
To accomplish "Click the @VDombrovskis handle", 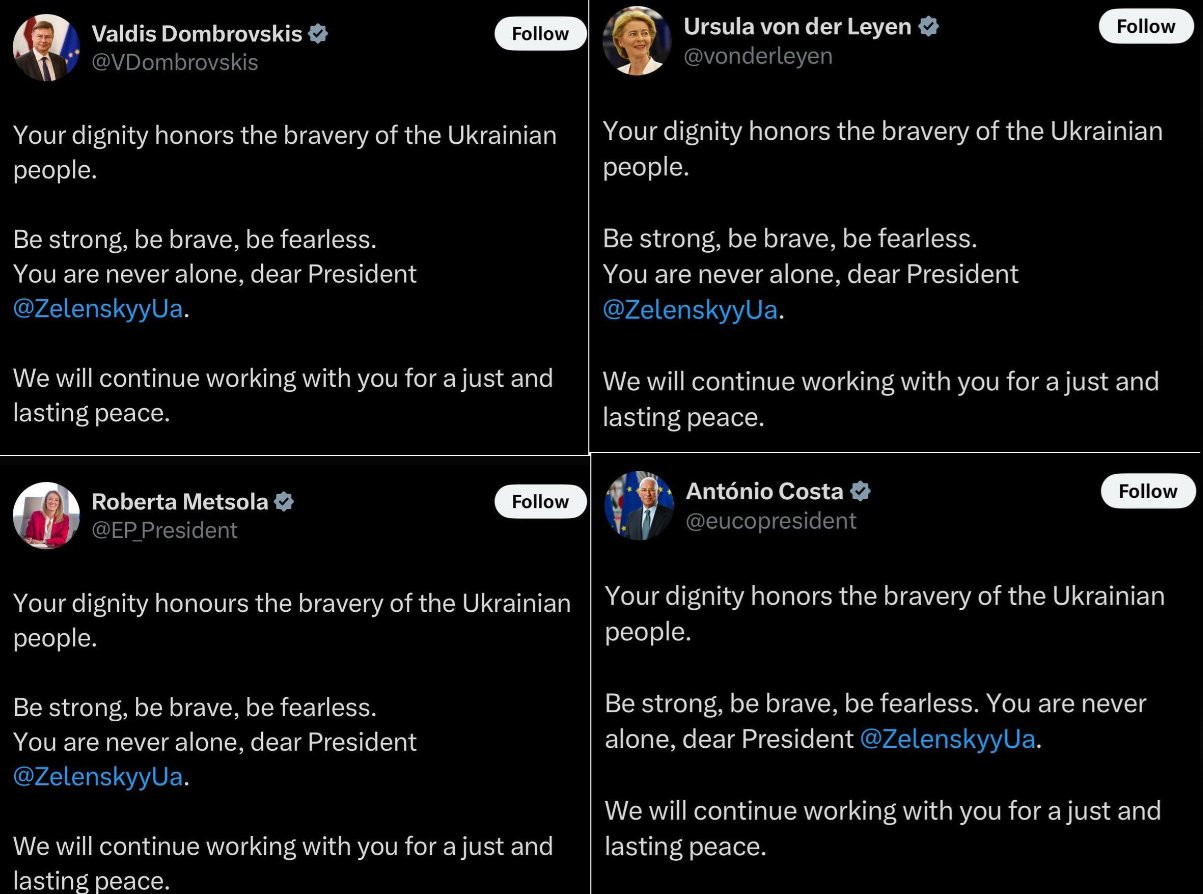I will pyautogui.click(x=175, y=62).
